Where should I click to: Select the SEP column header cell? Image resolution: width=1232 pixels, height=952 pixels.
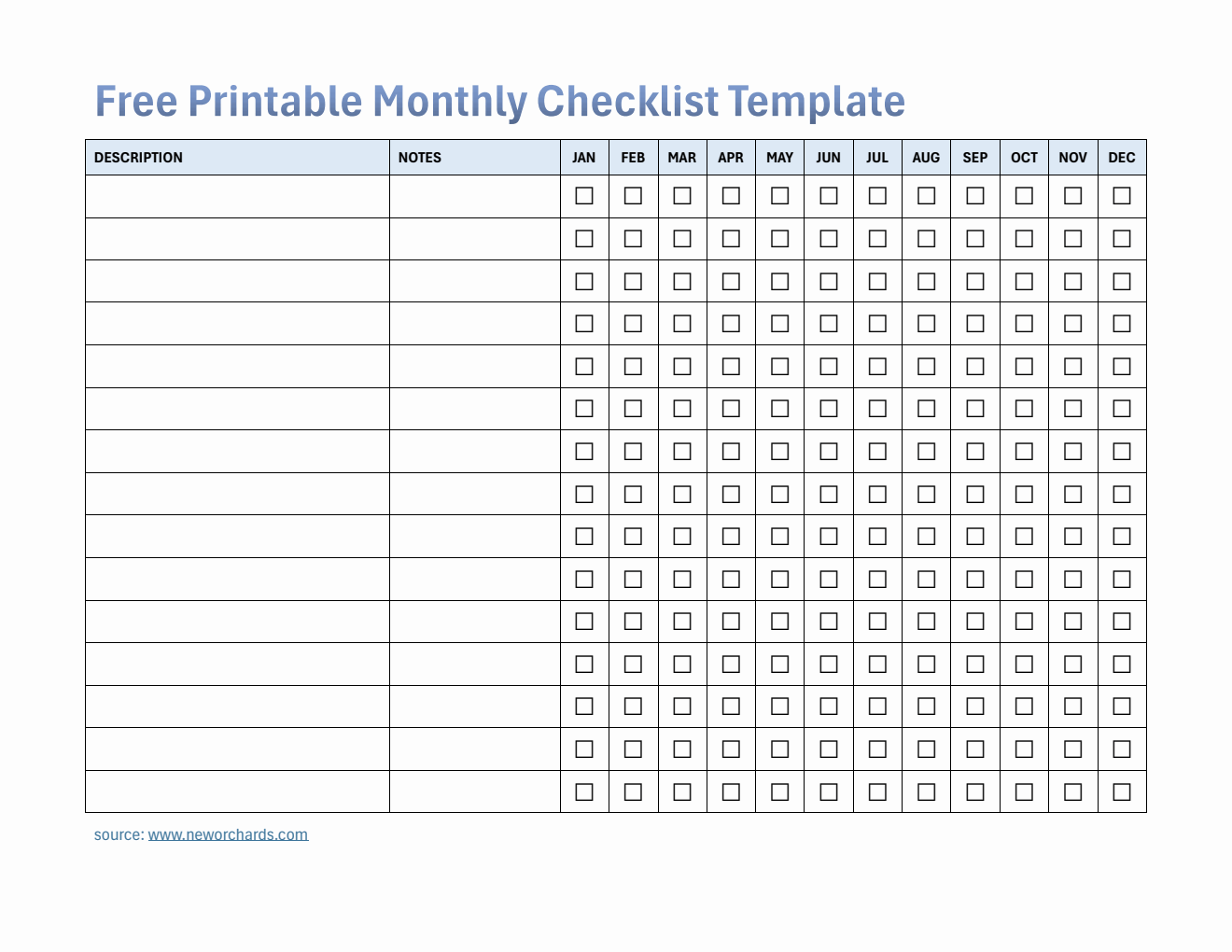pos(975,158)
